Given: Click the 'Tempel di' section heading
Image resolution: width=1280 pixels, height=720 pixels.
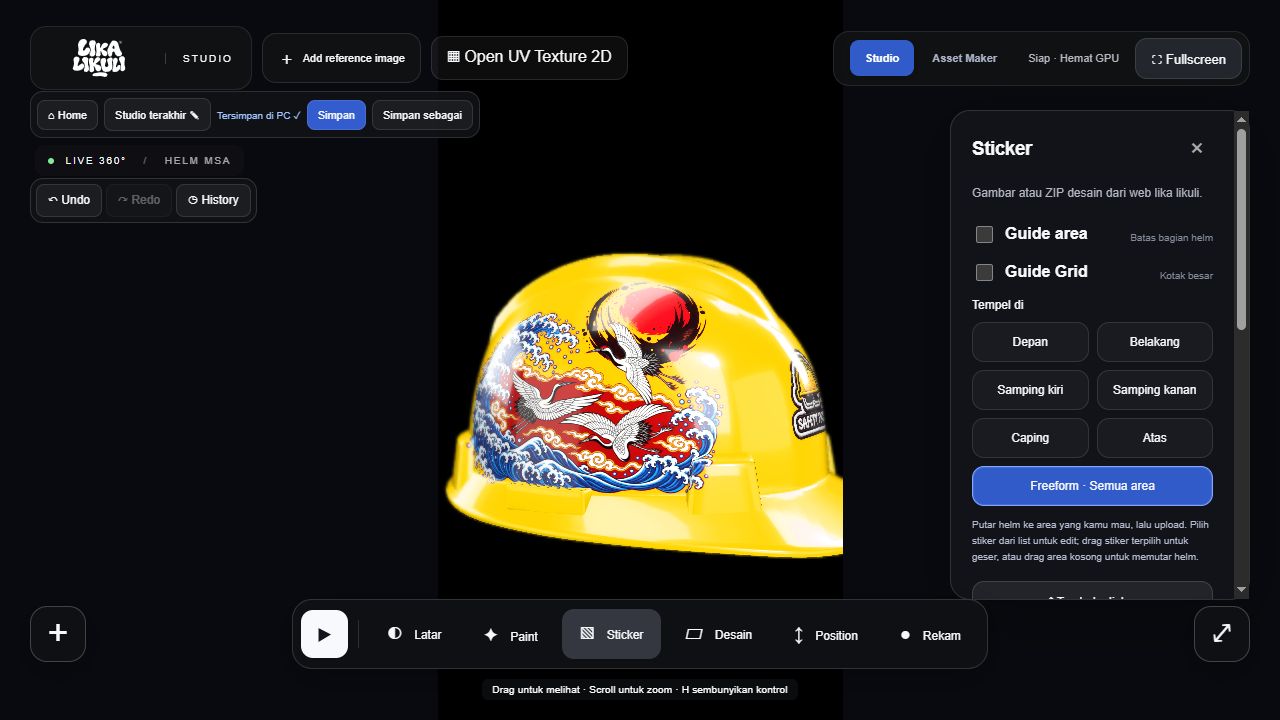Looking at the screenshot, I should pos(998,305).
